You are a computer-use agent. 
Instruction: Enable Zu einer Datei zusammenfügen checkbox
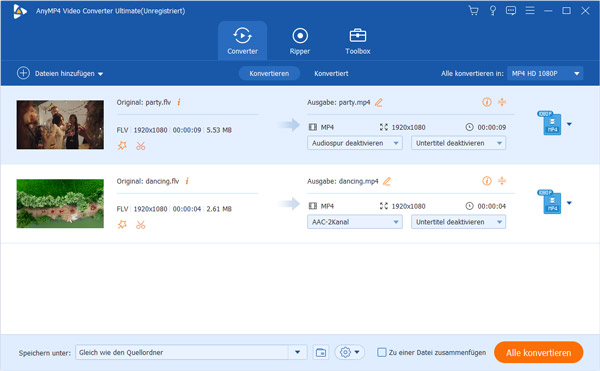(x=382, y=352)
